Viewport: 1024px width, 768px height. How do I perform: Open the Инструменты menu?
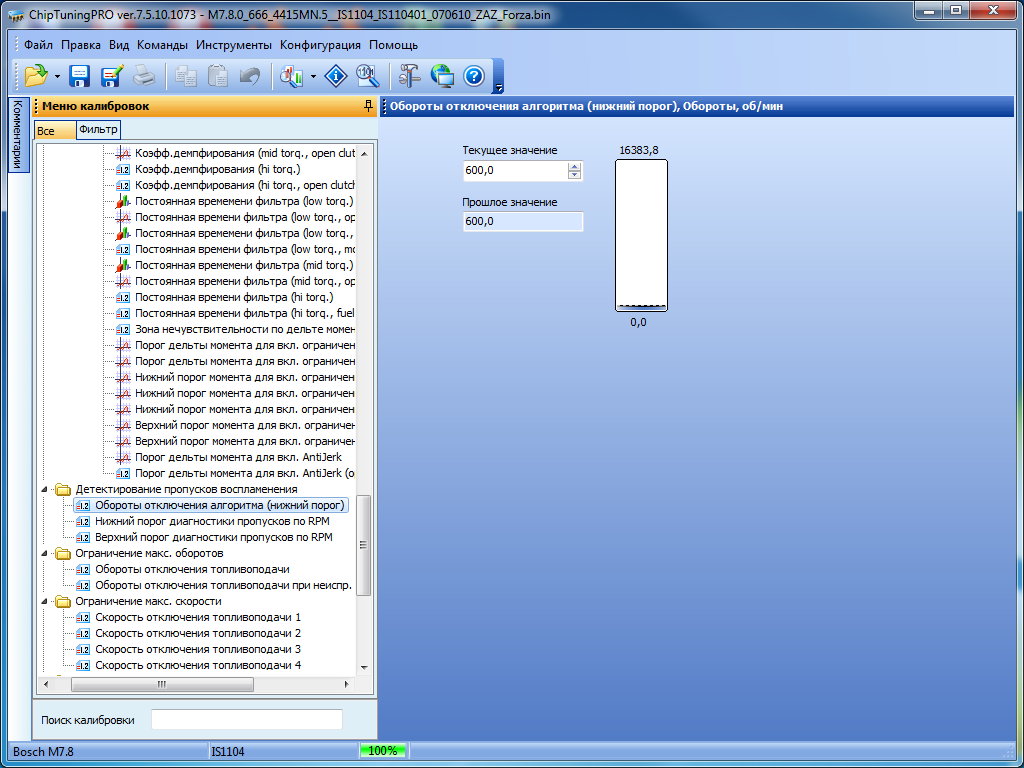pos(233,45)
